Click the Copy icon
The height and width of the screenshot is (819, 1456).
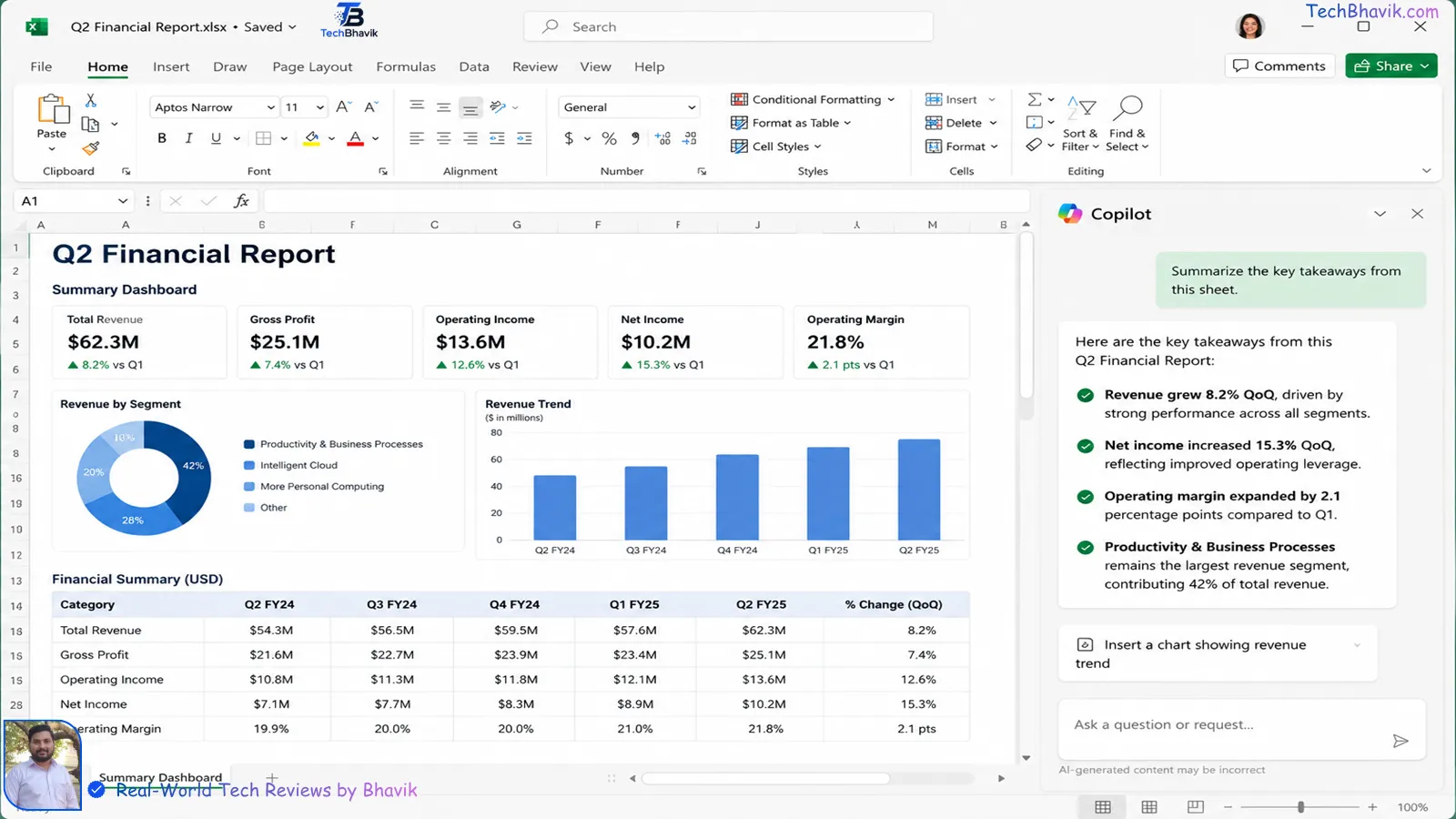[90, 124]
